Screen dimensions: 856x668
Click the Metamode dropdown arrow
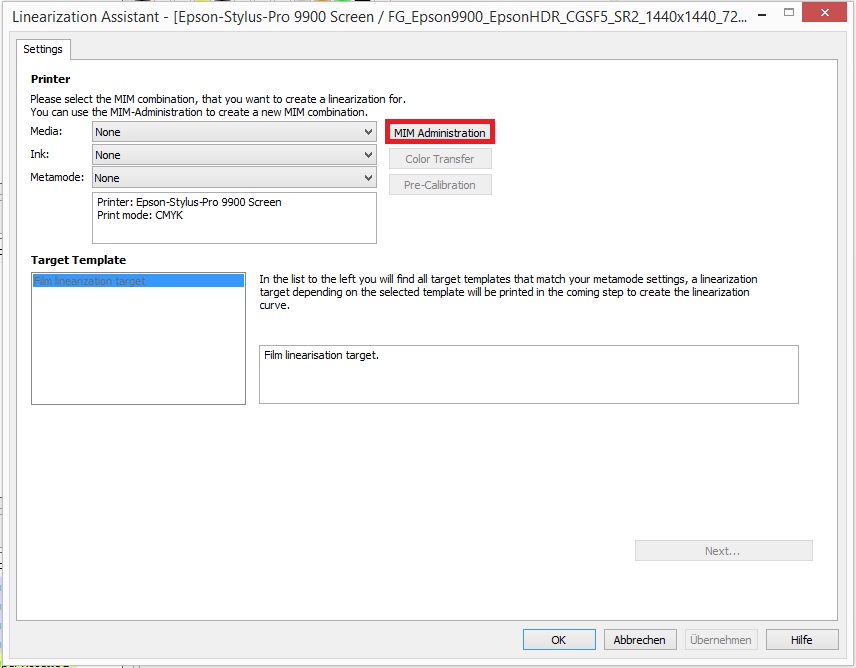tap(367, 177)
